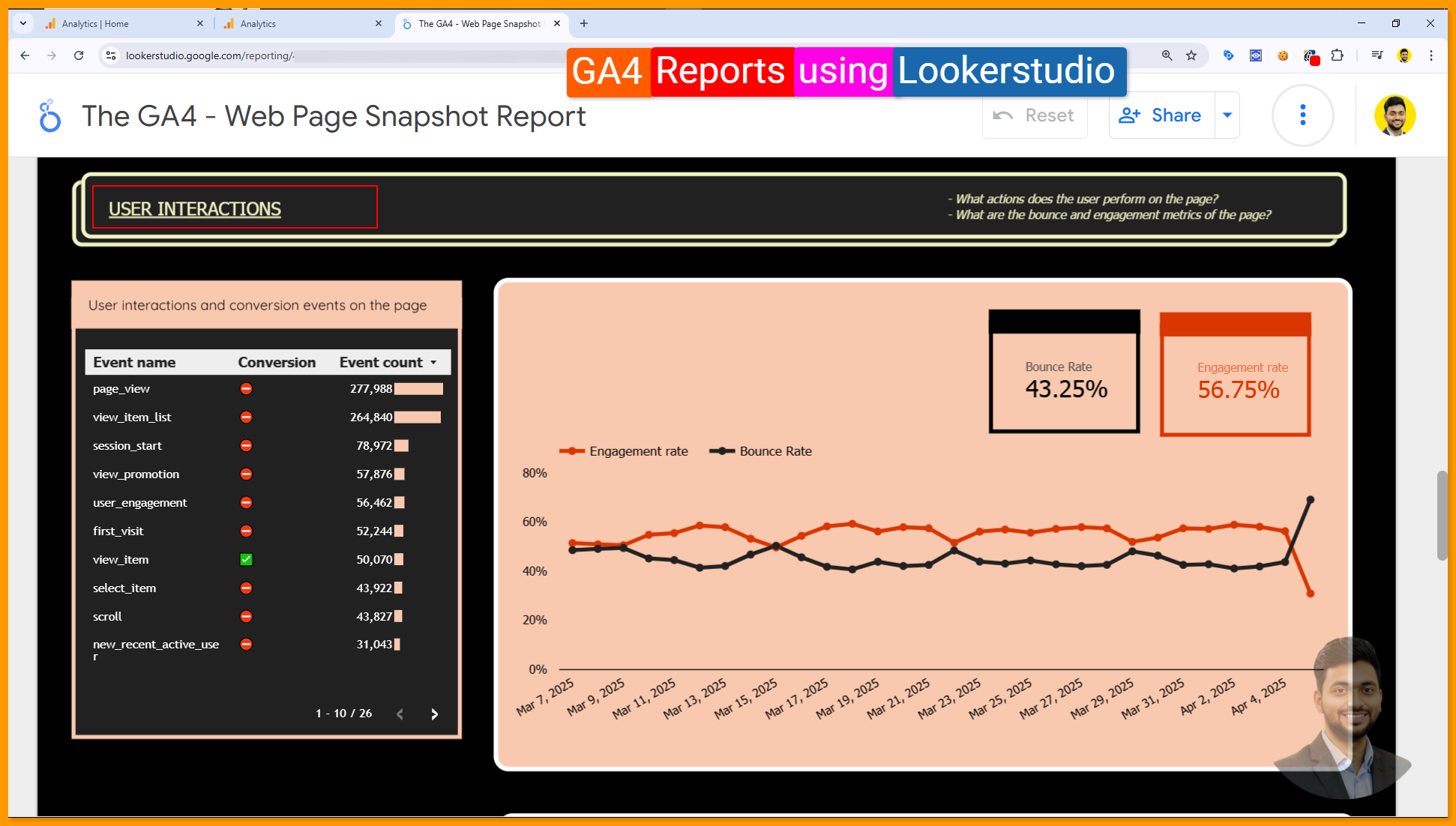Viewport: 1456px width, 826px height.
Task: Expand the Share dropdown arrow
Action: point(1227,115)
